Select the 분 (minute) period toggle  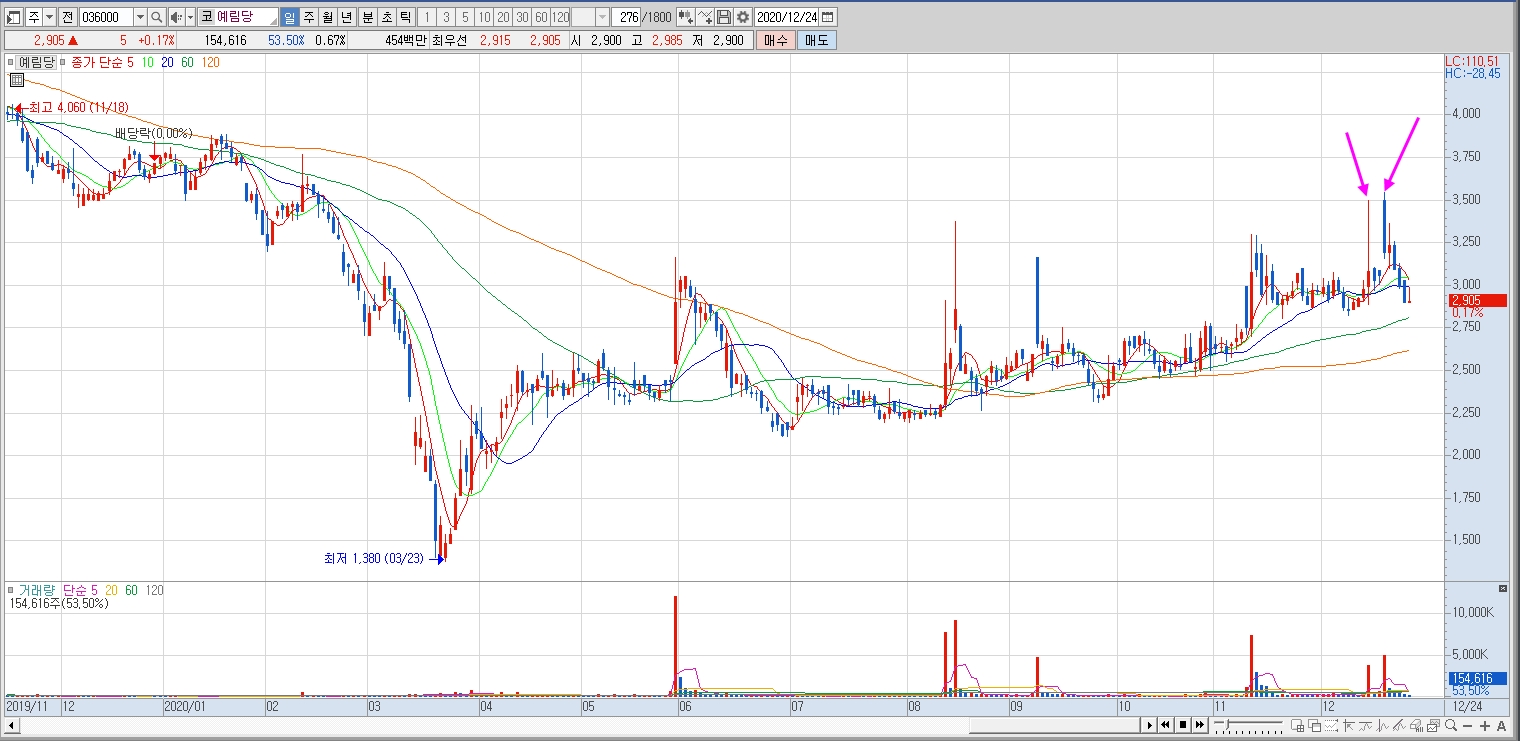coord(367,17)
